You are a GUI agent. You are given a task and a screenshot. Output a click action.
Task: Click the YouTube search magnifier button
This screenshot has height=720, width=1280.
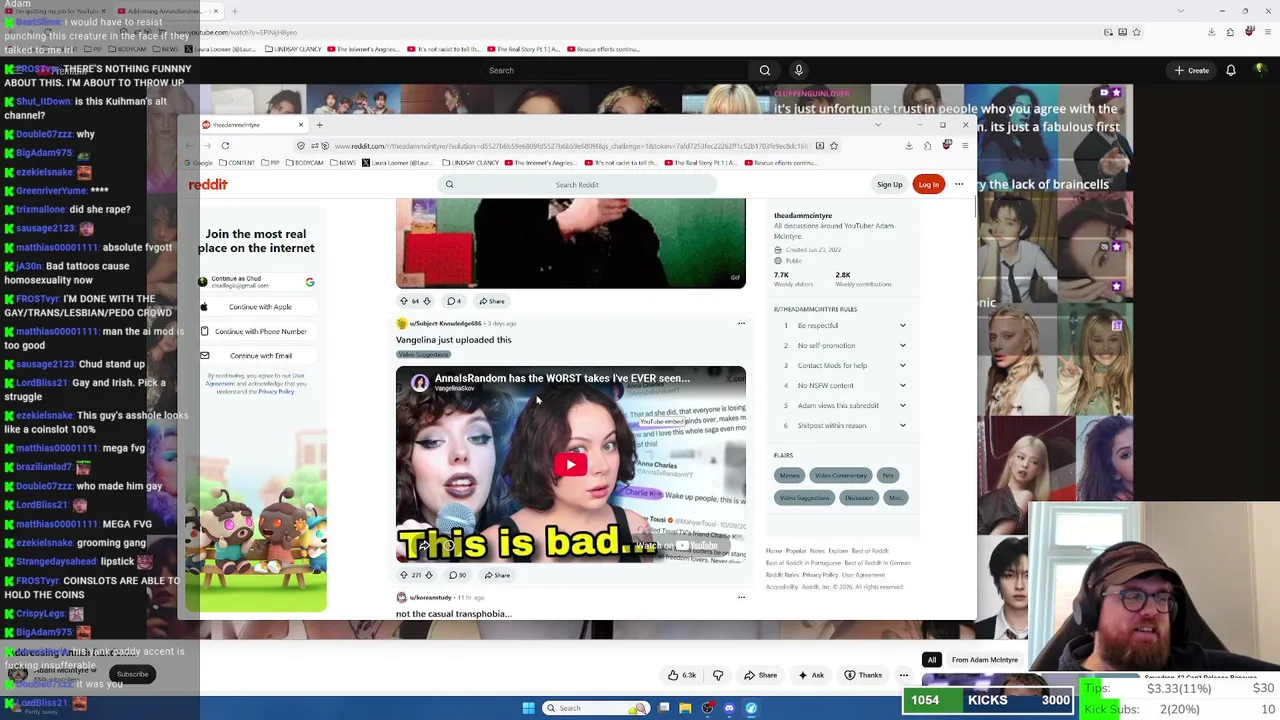(x=765, y=70)
